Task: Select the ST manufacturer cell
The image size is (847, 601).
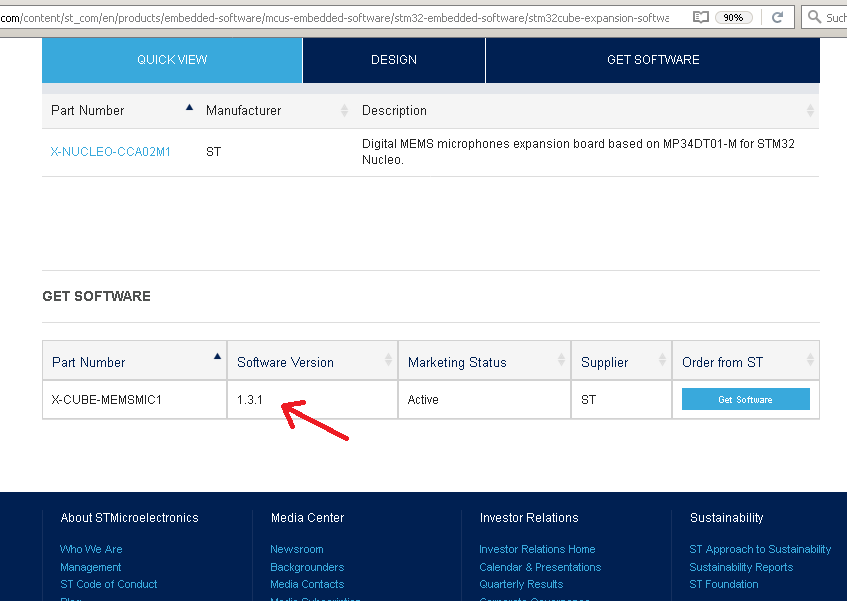Action: [213, 152]
